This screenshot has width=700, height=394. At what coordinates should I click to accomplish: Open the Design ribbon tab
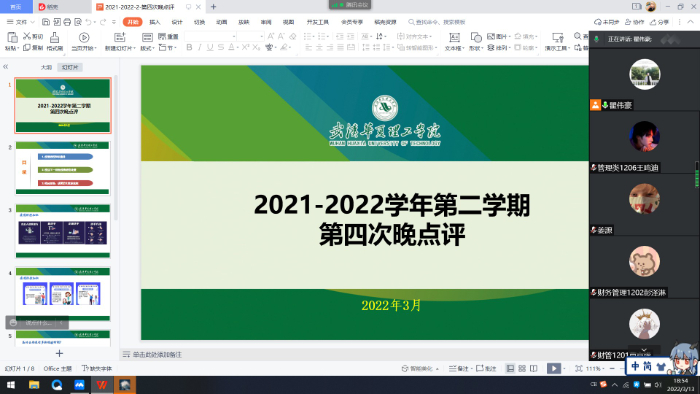[177, 22]
